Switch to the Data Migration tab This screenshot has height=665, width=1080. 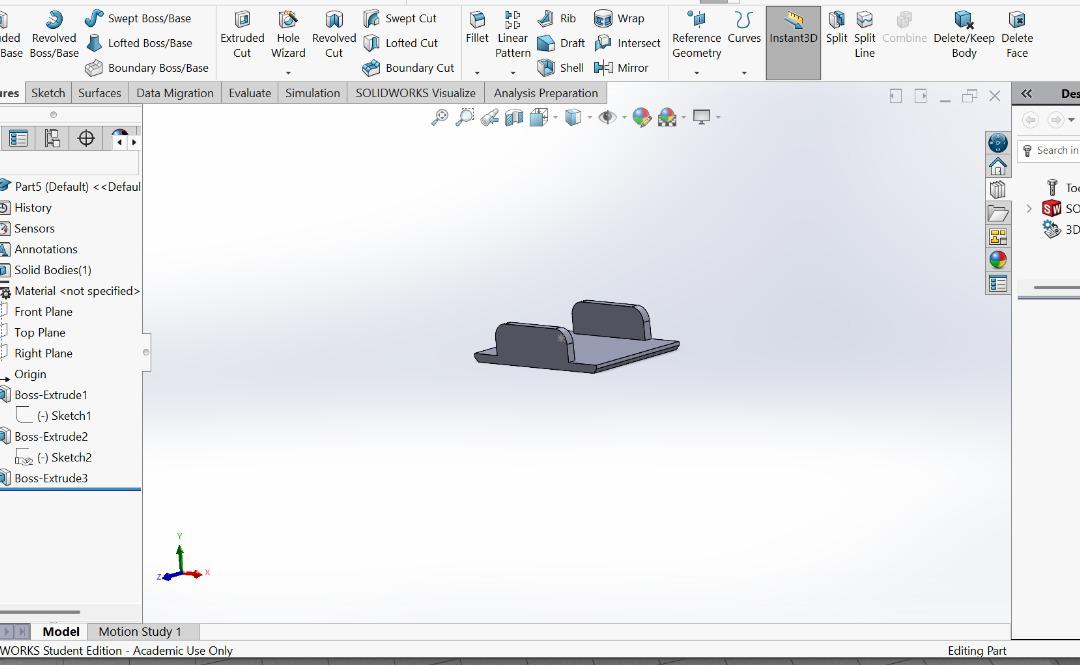coord(175,93)
